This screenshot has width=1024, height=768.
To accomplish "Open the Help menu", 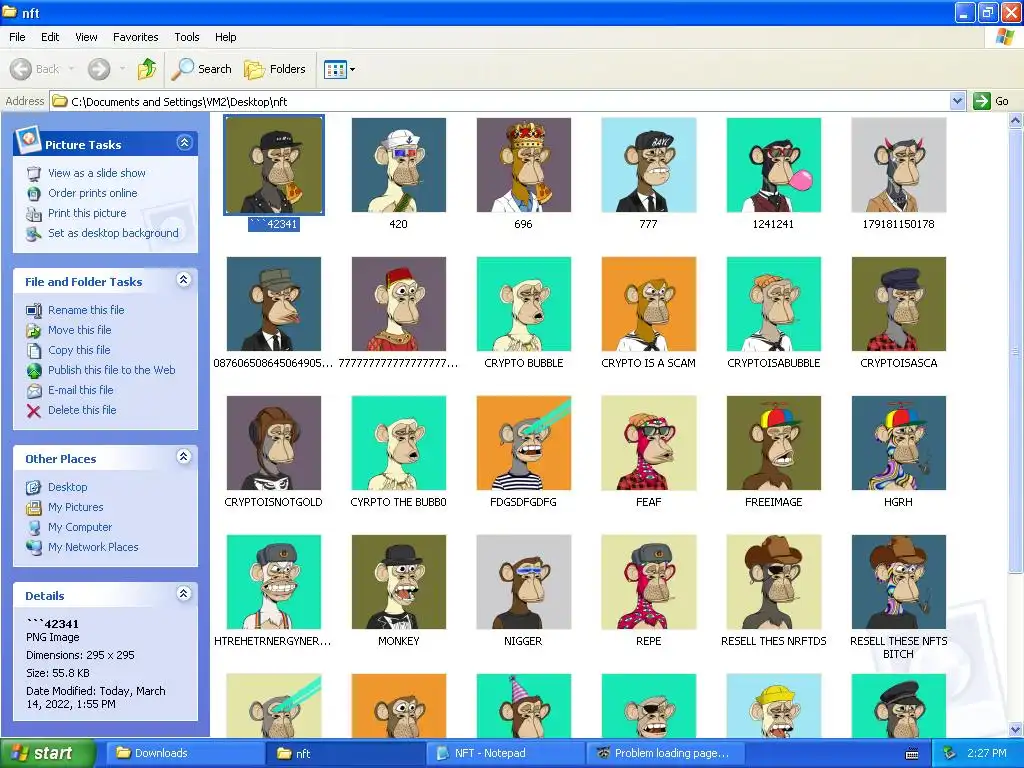I will coord(226,37).
